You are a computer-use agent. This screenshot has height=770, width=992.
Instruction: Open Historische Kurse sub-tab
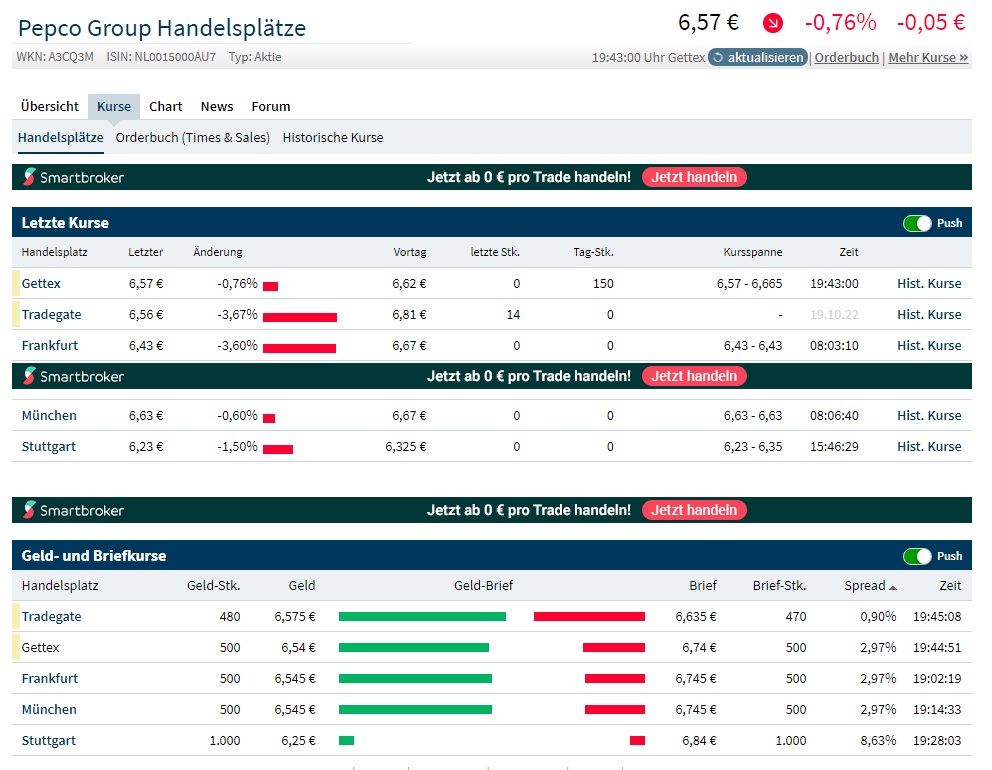(x=333, y=137)
